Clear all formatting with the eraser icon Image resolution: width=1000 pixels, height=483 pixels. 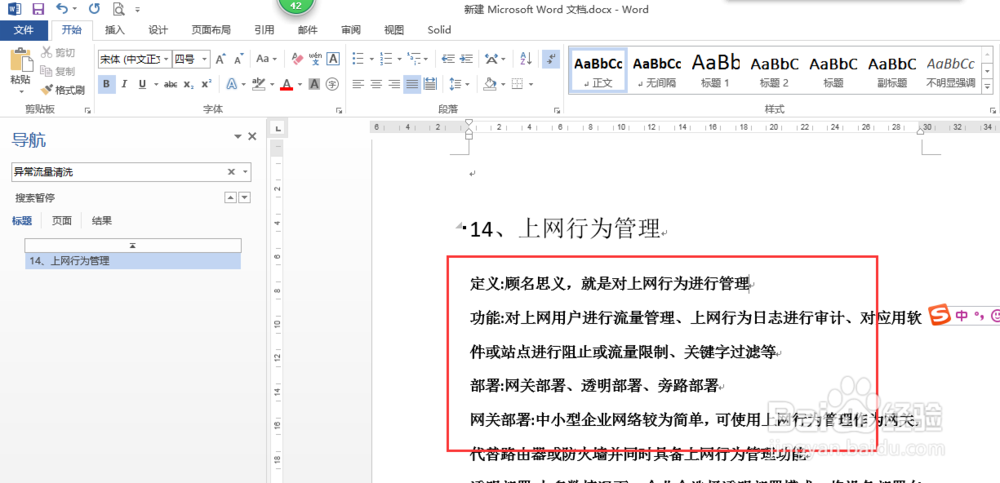(x=297, y=59)
